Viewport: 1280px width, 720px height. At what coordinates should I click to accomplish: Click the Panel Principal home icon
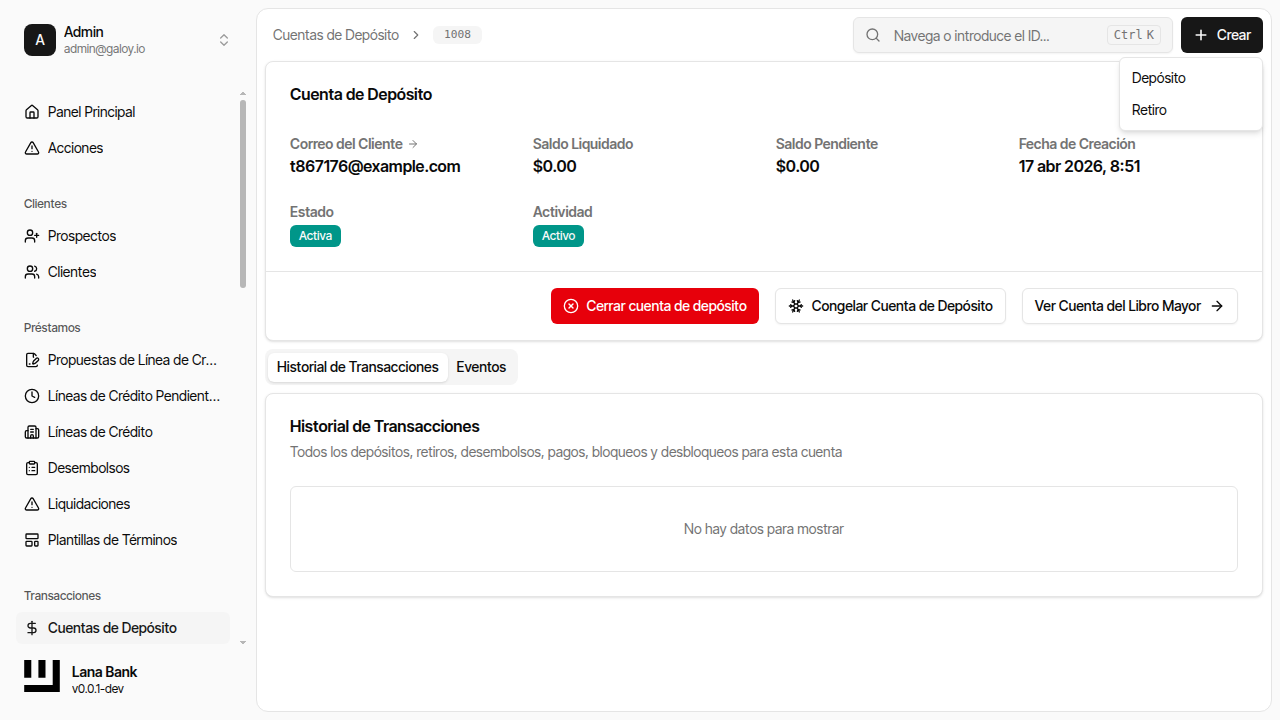click(x=32, y=112)
